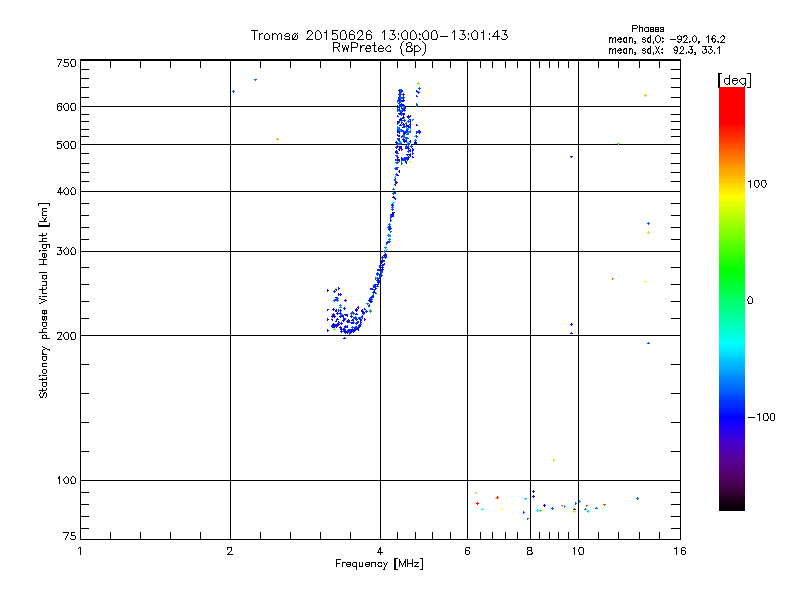Click the 75 tick label on height axis
This screenshot has height=600, width=800.
[x=70, y=536]
